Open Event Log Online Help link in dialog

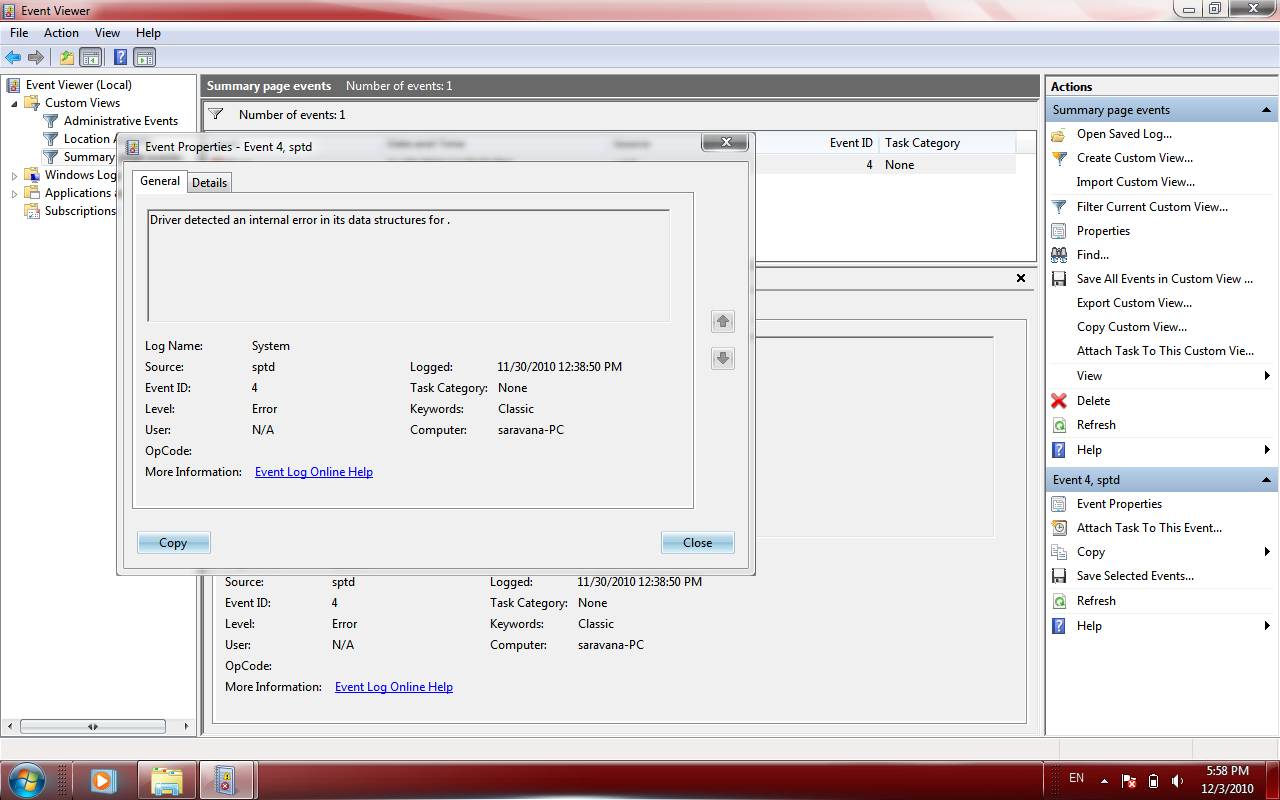pos(314,472)
